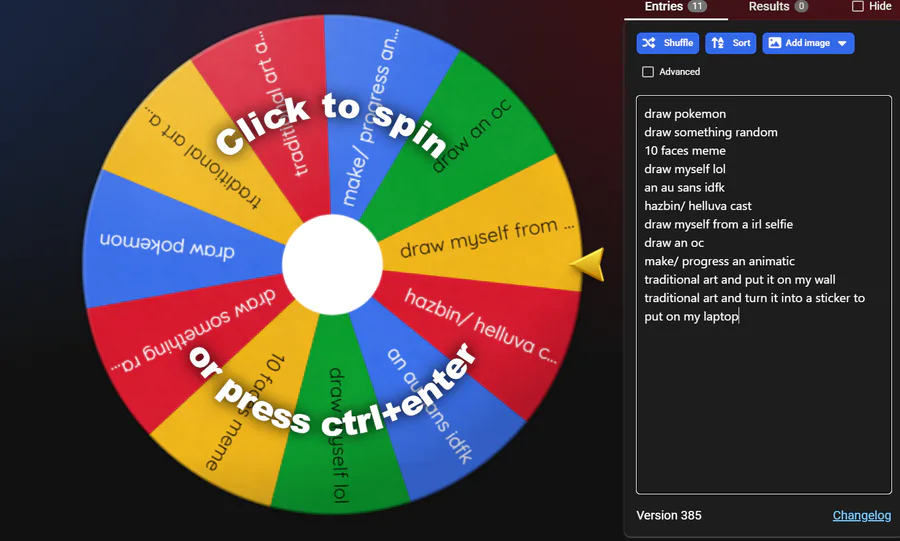Click the white center hub of the wheel
The image size is (900, 541).
(x=332, y=264)
